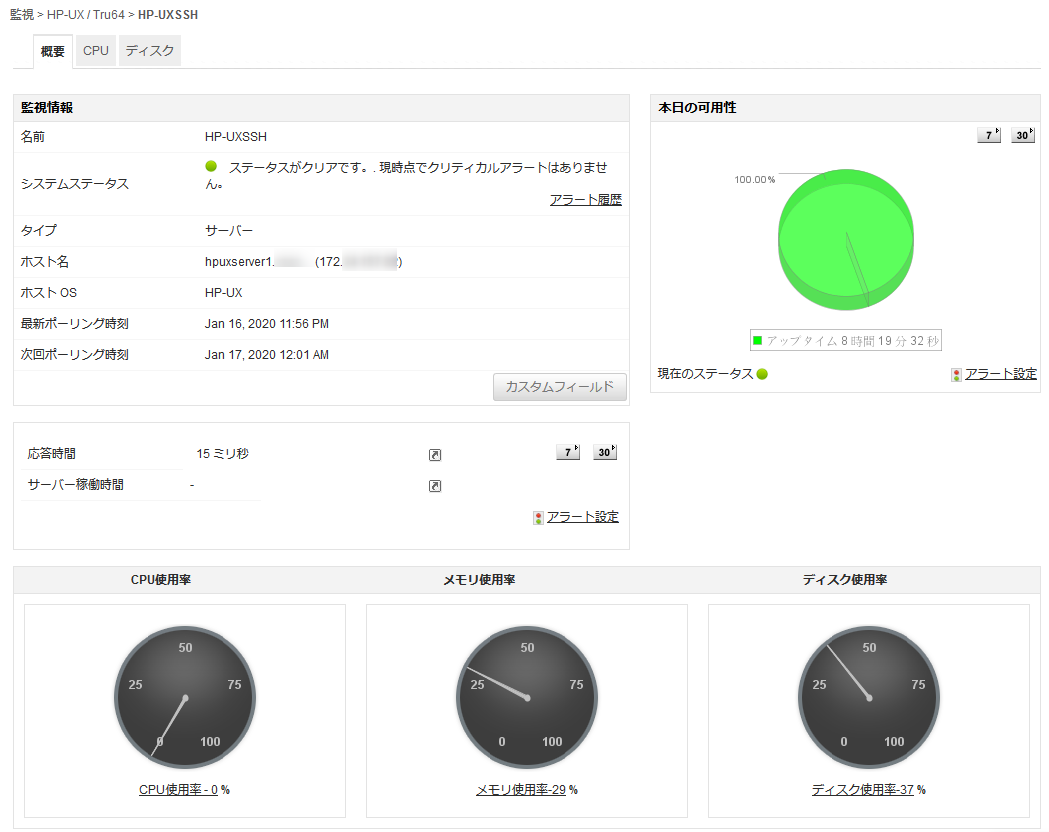The image size is (1049, 832).
Task: Open アラート設定 link in availability panel
Action: (1000, 374)
